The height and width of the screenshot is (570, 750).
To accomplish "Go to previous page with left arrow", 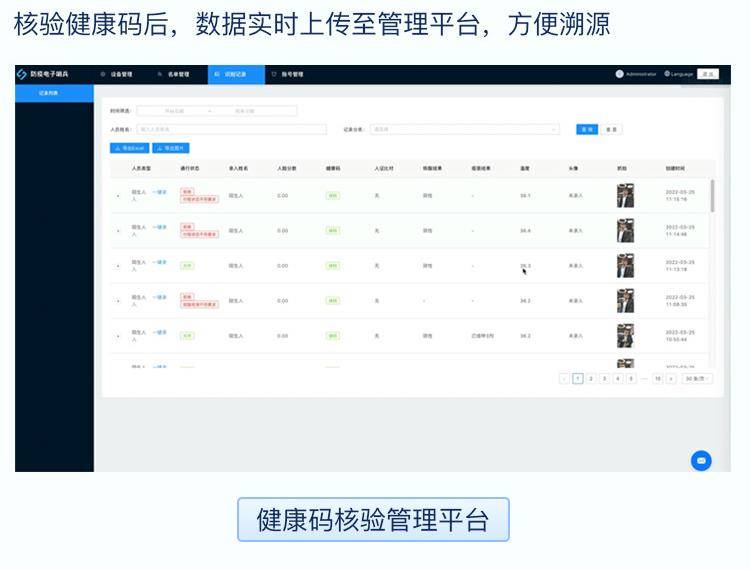I will click(x=564, y=379).
